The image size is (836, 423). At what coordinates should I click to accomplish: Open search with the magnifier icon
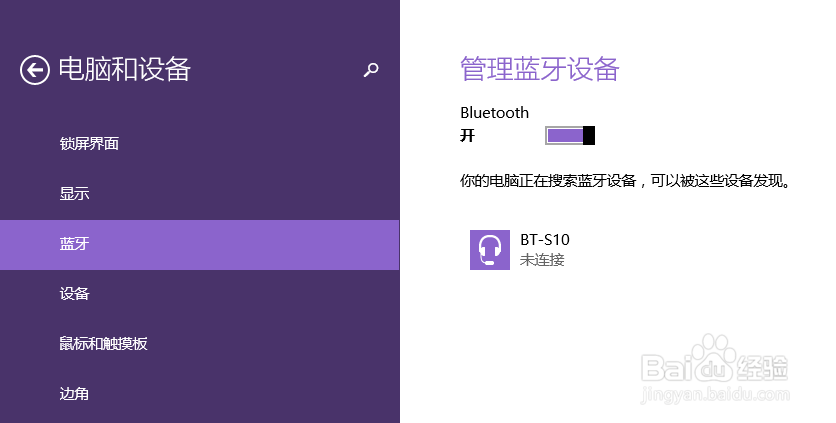coord(371,69)
